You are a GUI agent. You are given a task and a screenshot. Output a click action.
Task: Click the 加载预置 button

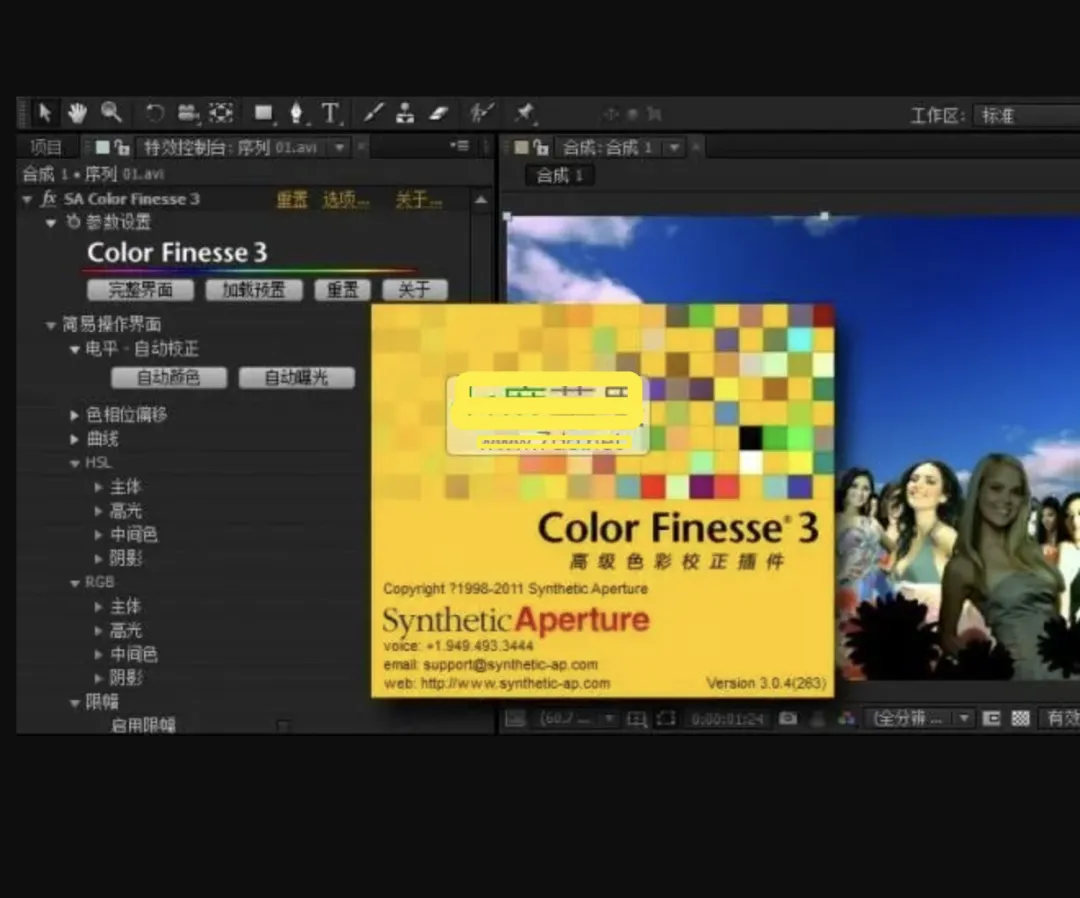(x=253, y=290)
